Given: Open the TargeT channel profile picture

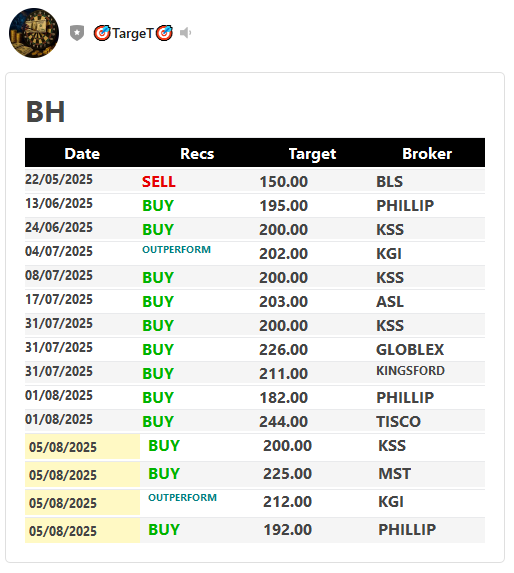Looking at the screenshot, I should point(34,33).
